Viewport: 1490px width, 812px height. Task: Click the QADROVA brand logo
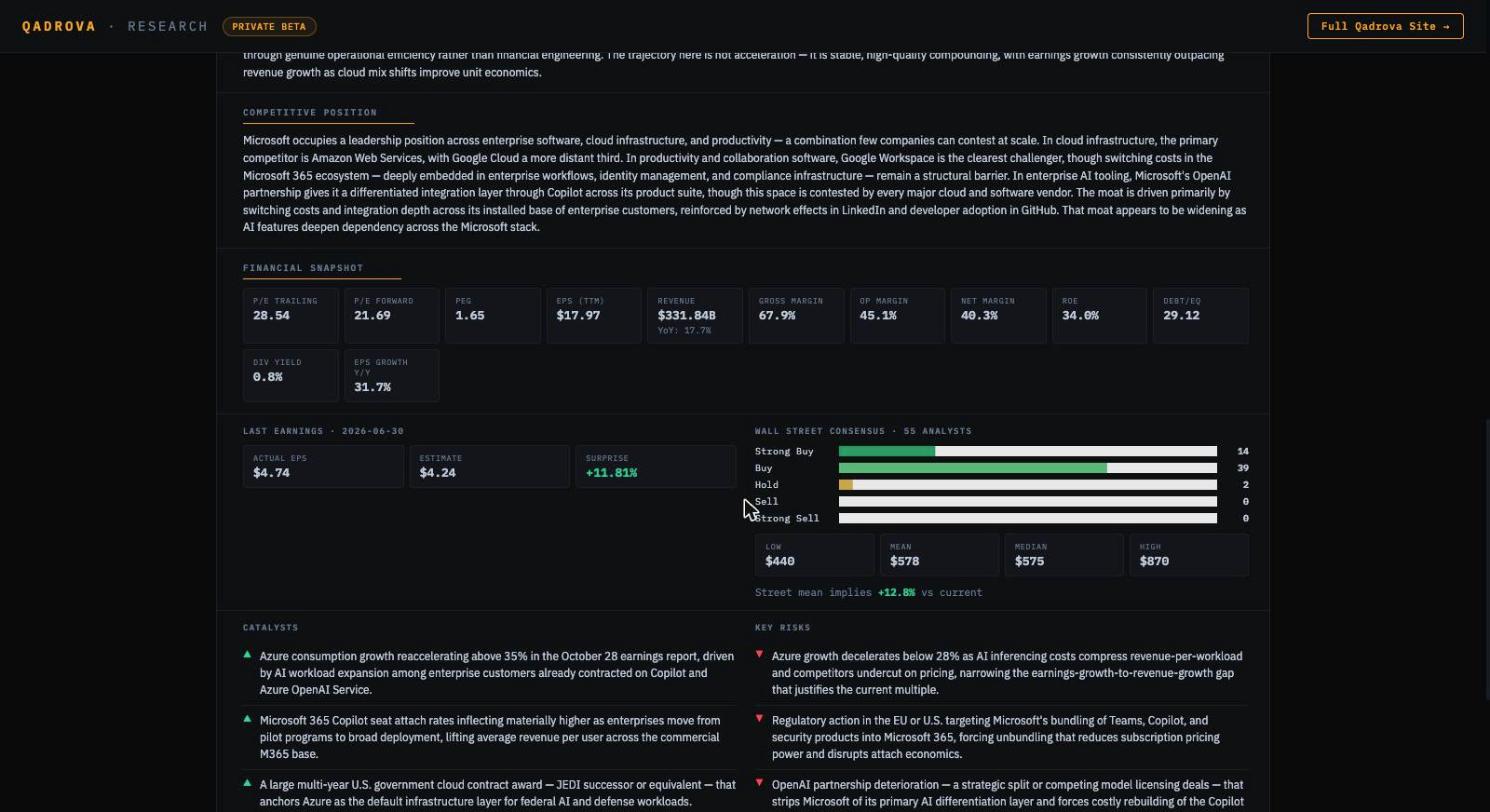[59, 26]
